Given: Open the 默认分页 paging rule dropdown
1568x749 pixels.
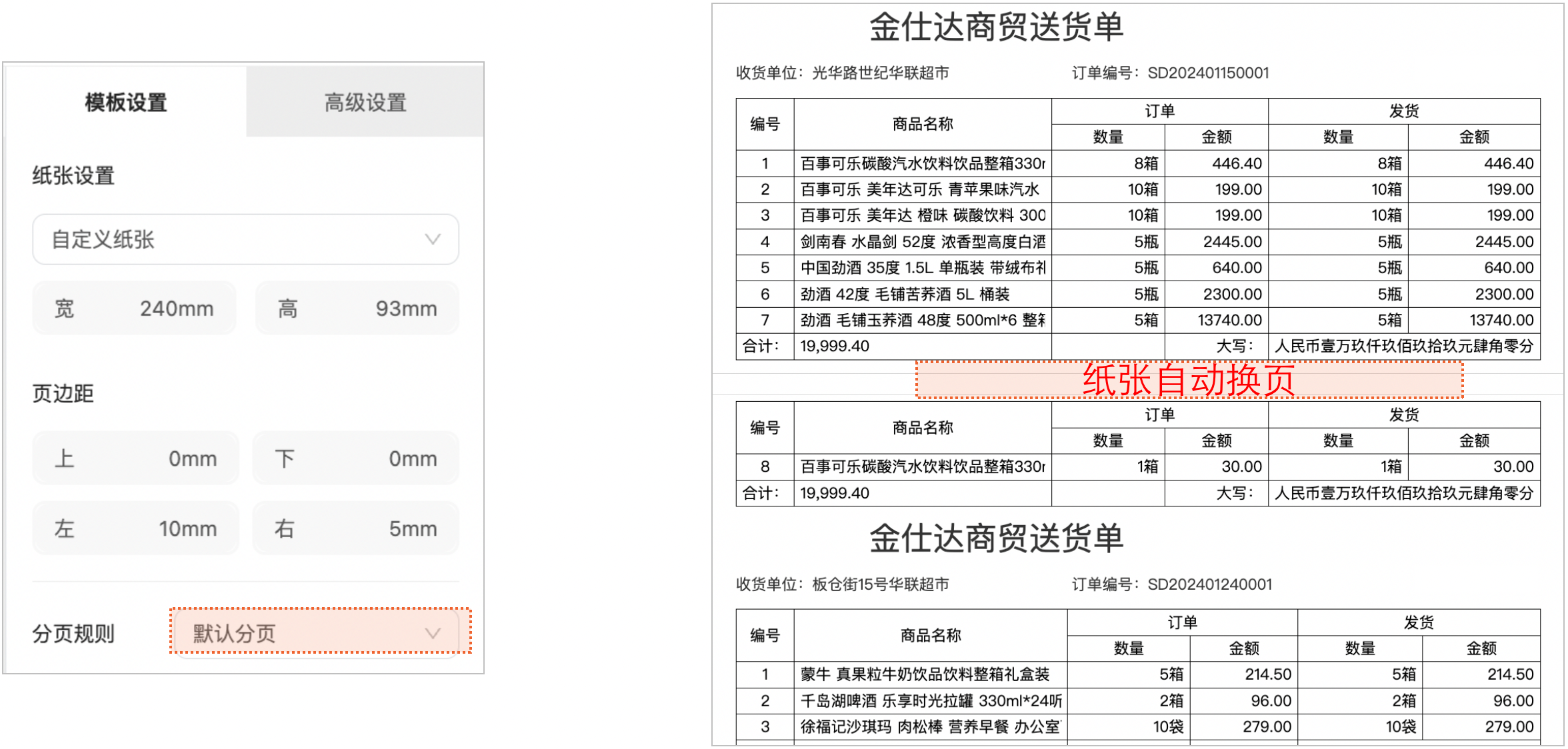Looking at the screenshot, I should (317, 633).
